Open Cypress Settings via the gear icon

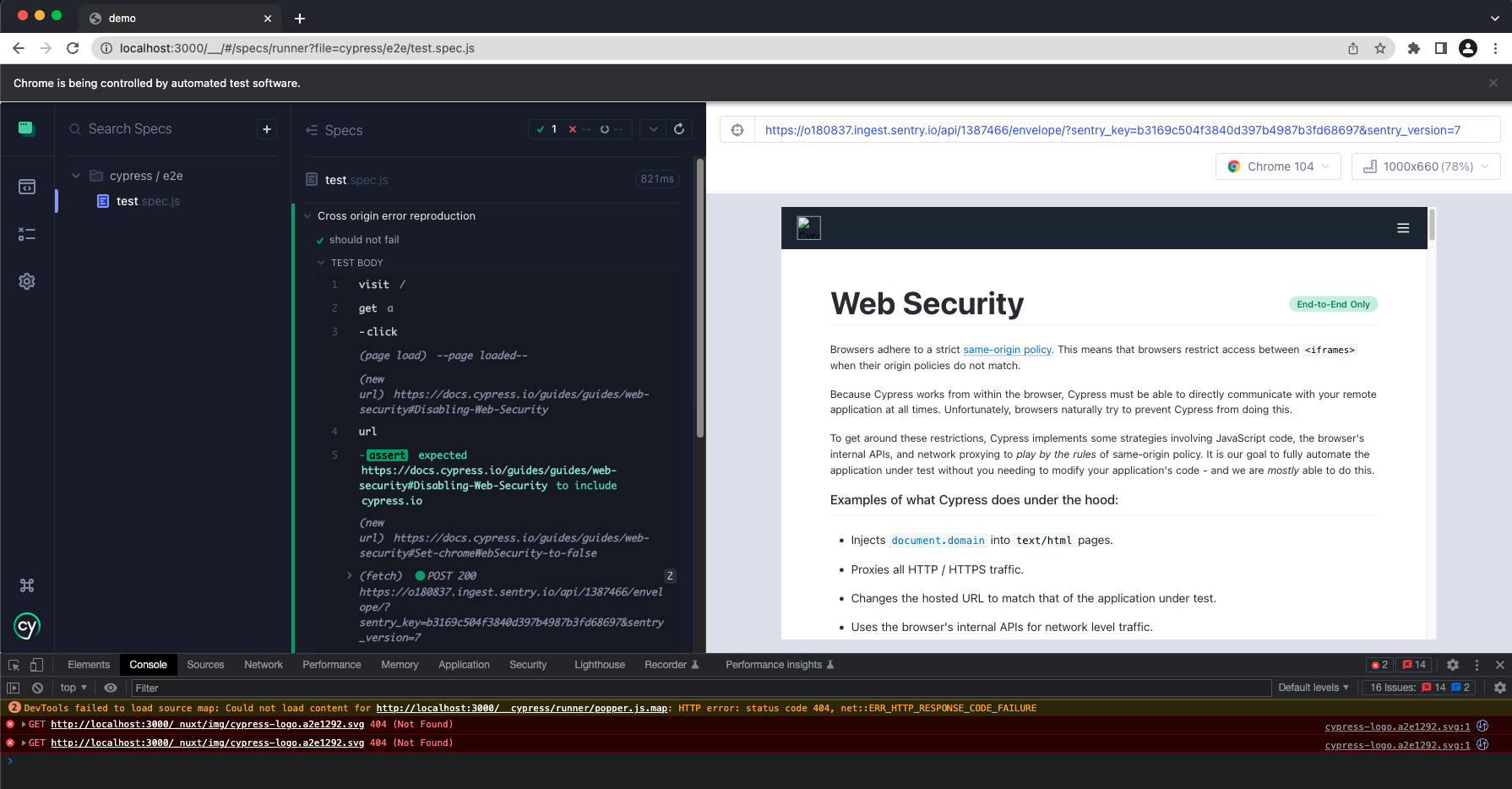27,281
